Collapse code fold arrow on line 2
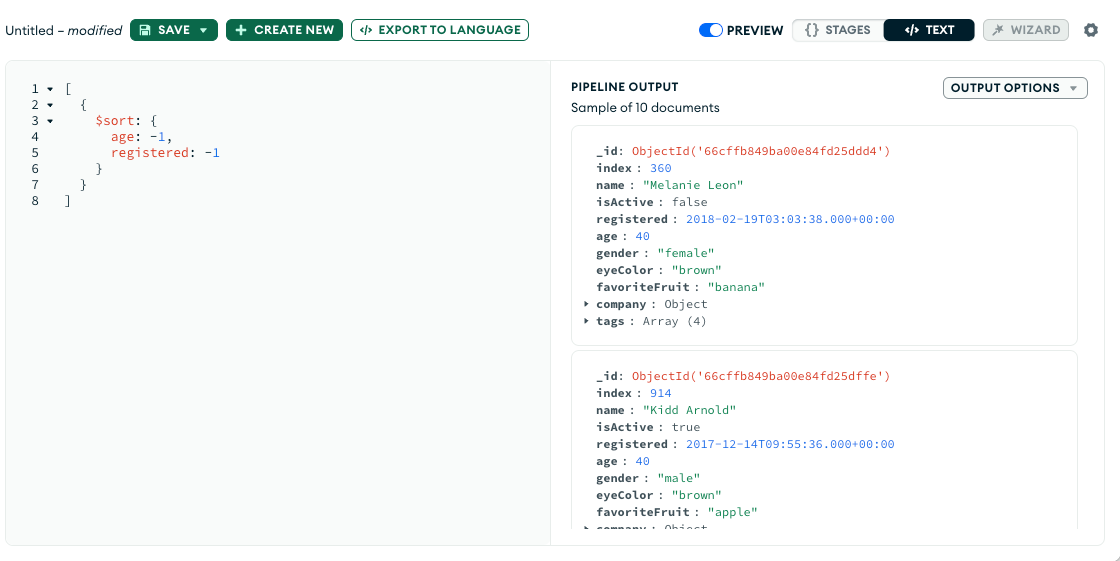 click(x=50, y=105)
